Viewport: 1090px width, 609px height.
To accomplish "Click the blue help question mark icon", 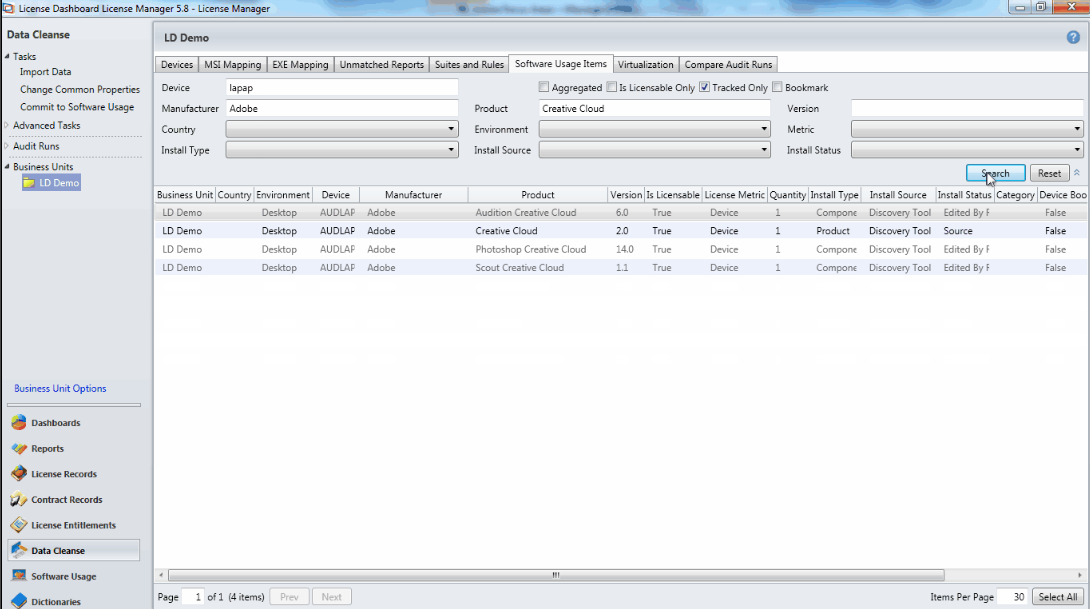I will click(x=1073, y=37).
